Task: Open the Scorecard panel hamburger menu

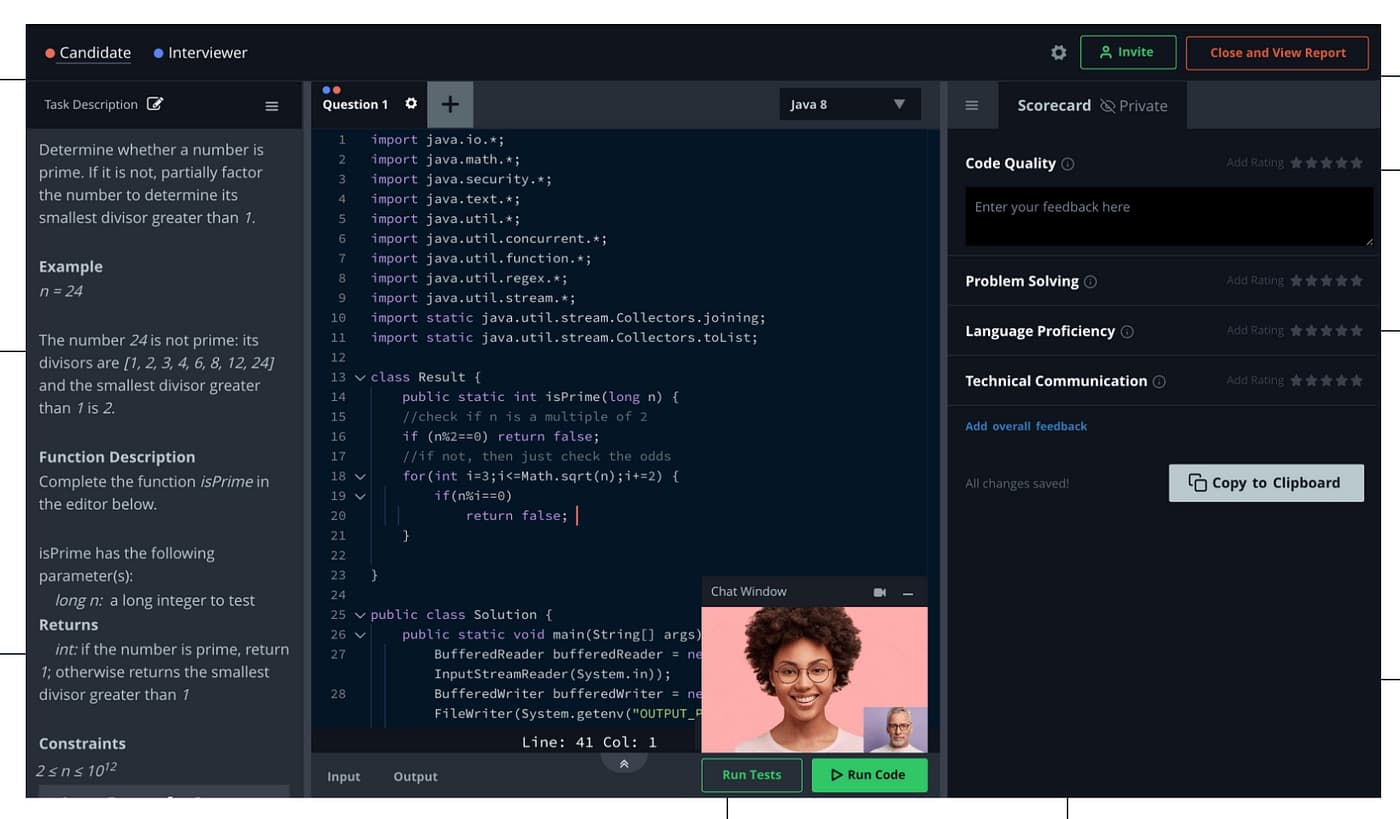Action: pyautogui.click(x=971, y=105)
